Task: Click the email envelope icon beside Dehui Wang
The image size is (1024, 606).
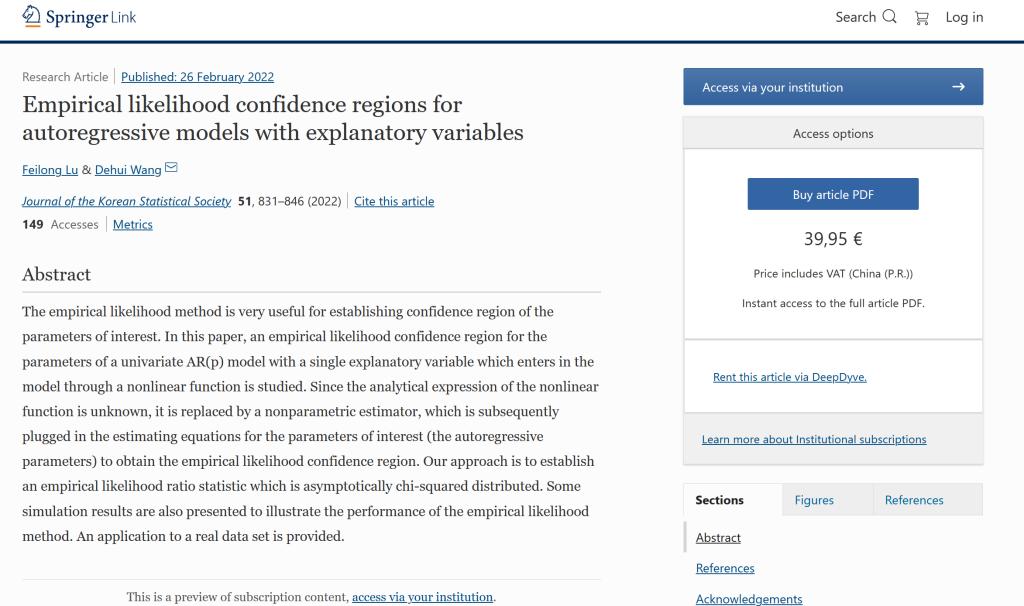Action: coord(171,168)
